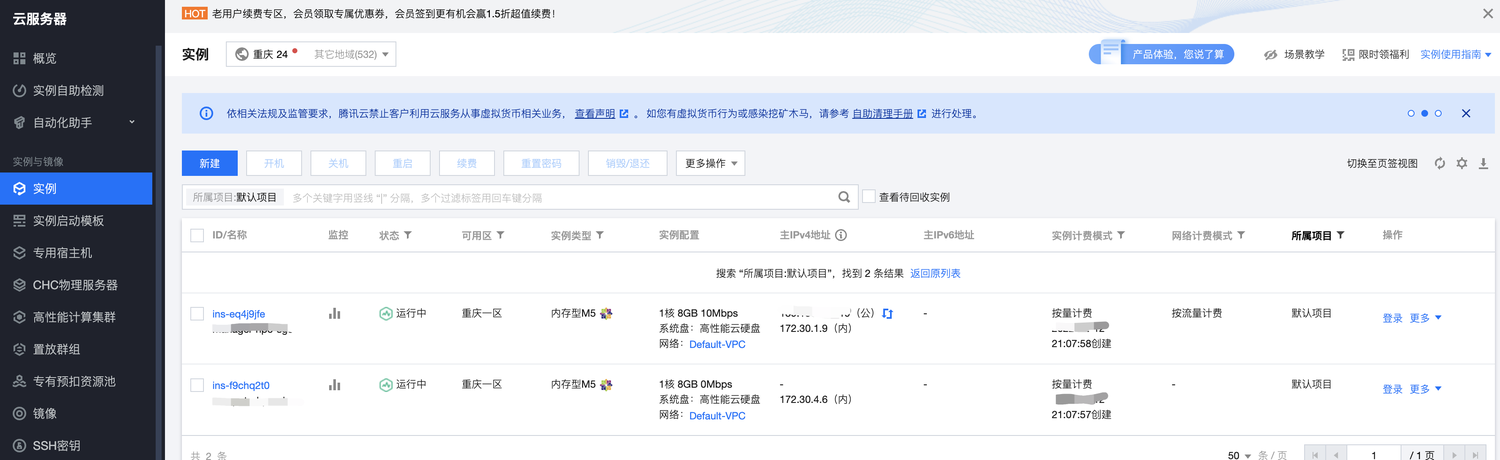This screenshot has width=1500, height=460.
Task: Go to the first notice carousel dot
Action: pyautogui.click(x=1411, y=114)
